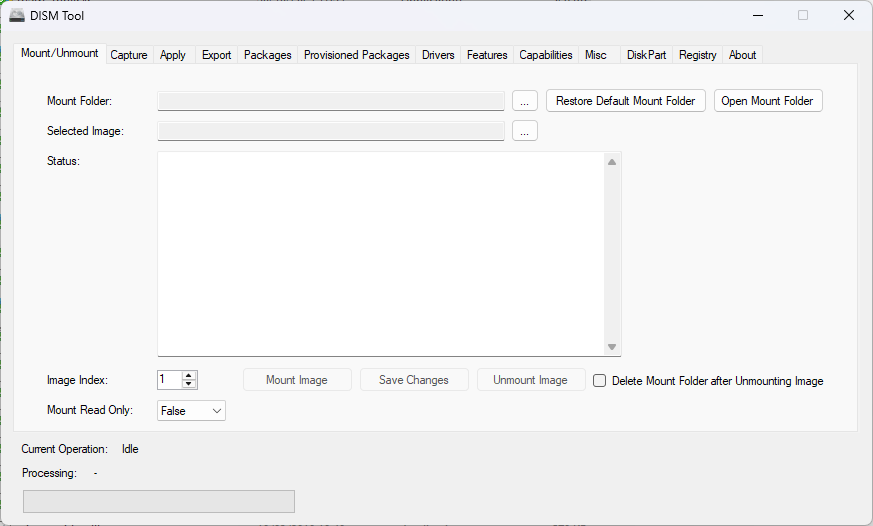Decrease Image Index with down arrow

[x=190, y=385]
